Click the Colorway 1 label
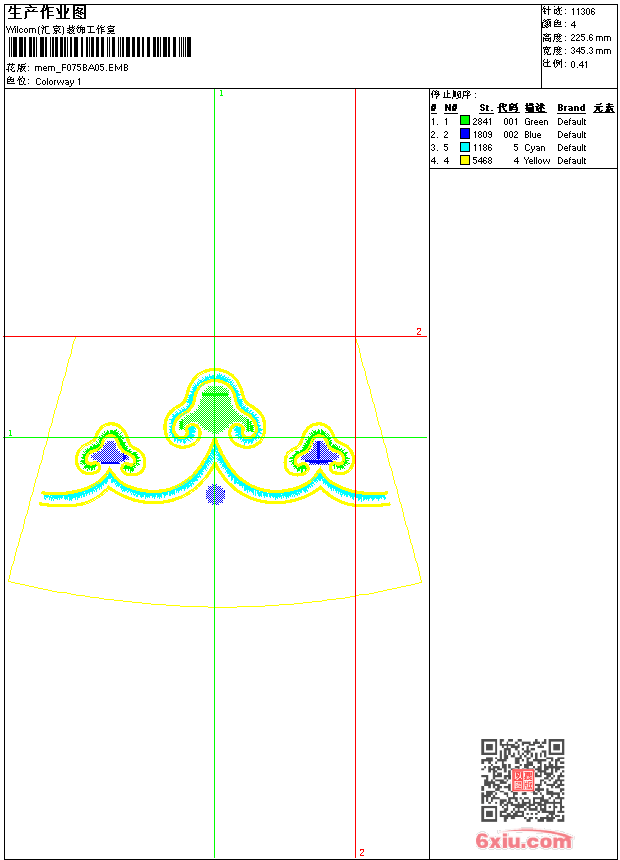The image size is (620, 860). pyautogui.click(x=58, y=82)
